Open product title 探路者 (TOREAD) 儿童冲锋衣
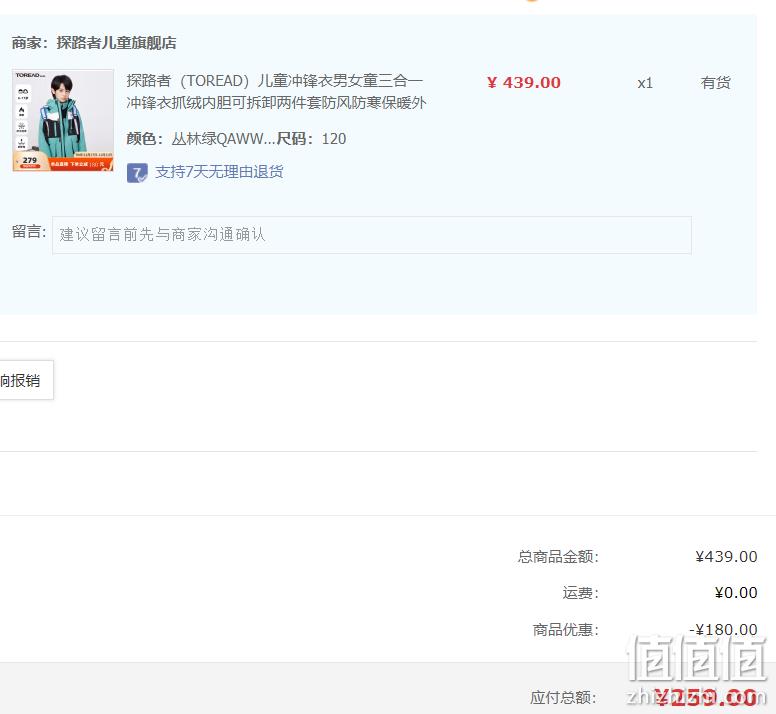The image size is (776, 714). (x=276, y=92)
